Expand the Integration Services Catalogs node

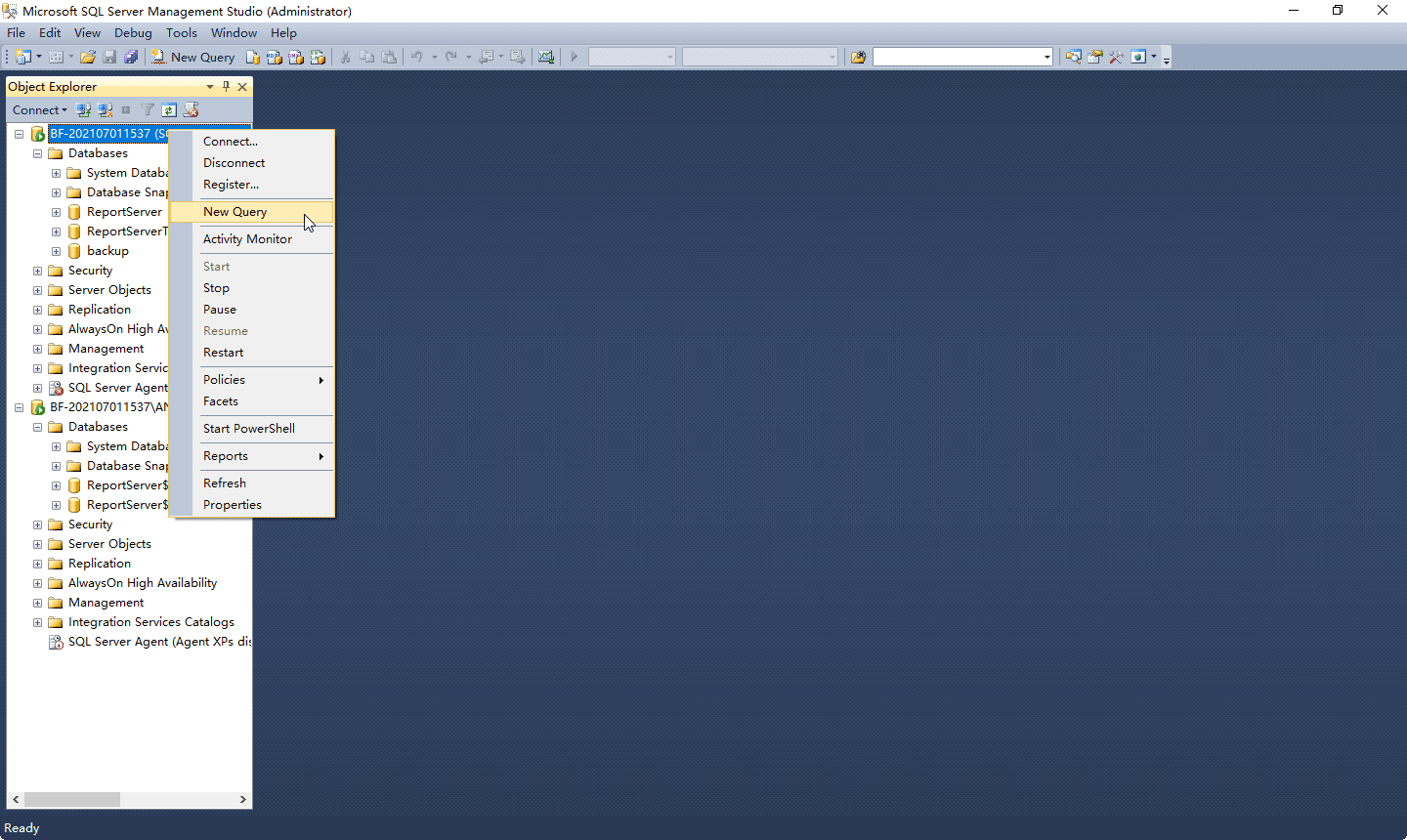click(37, 622)
